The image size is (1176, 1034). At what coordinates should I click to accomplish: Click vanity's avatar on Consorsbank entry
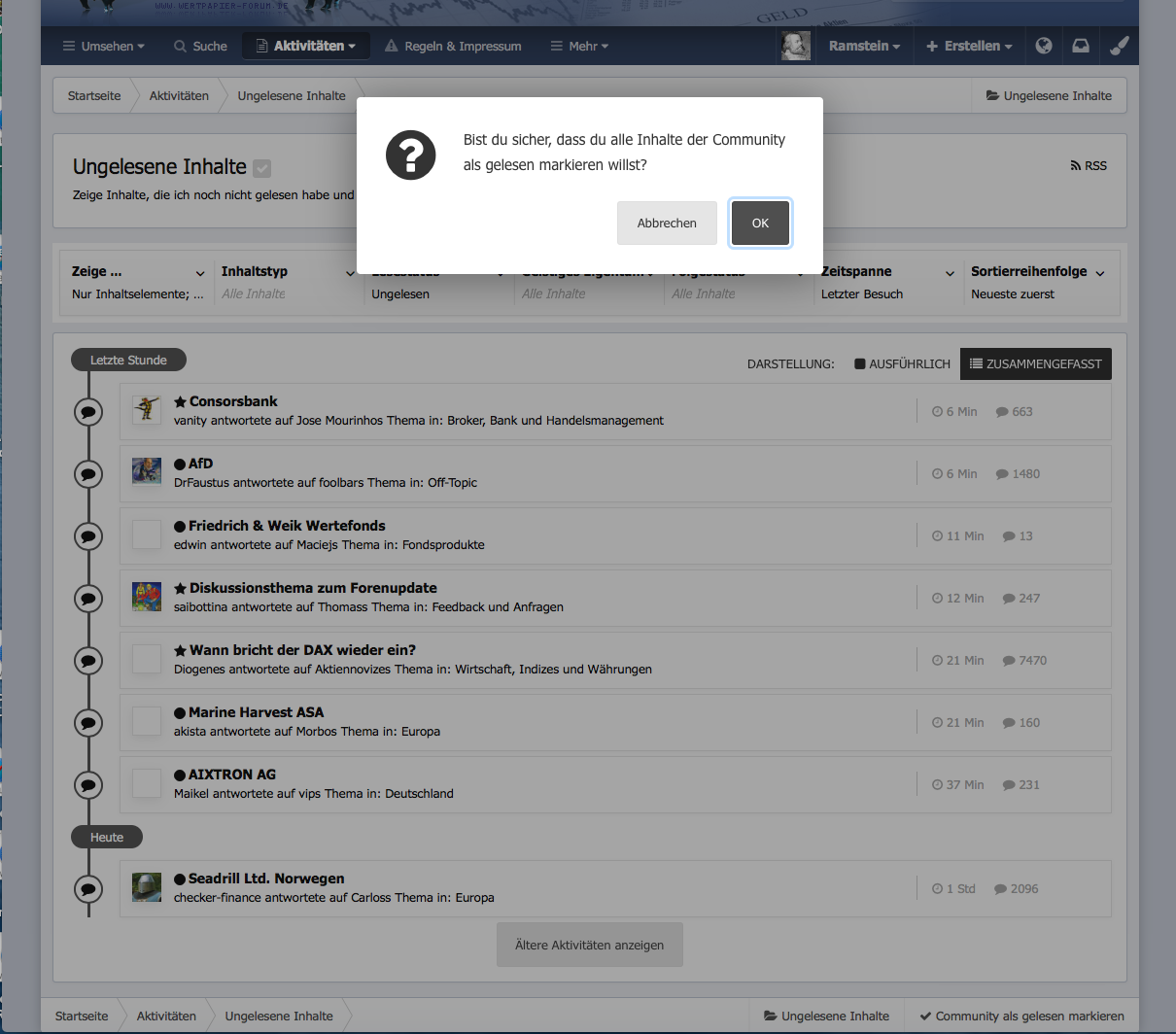click(147, 410)
